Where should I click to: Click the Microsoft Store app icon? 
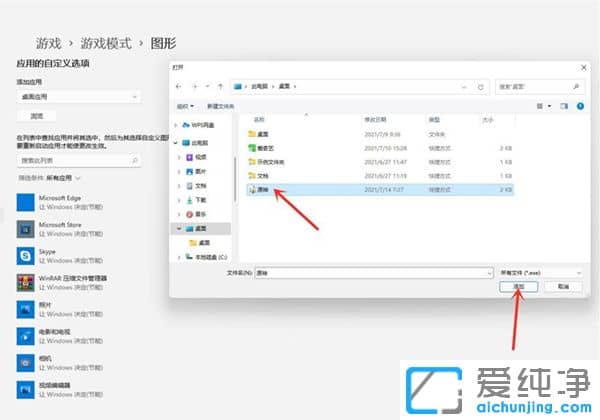point(23,228)
